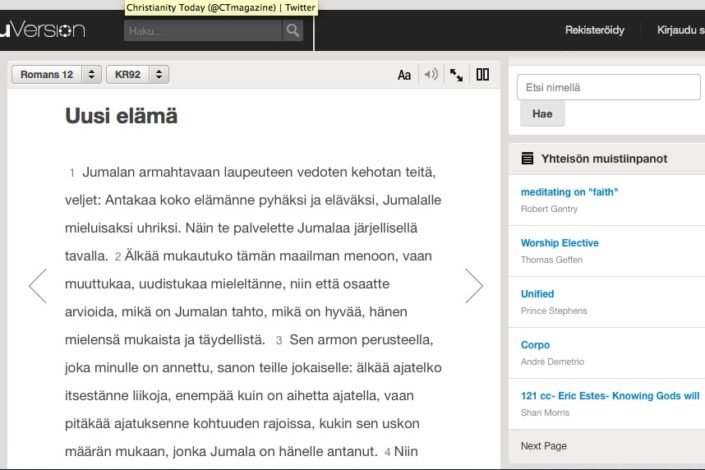This screenshot has width=705, height=470.
Task: Open Rekisteröidy registration link
Action: coord(594,30)
